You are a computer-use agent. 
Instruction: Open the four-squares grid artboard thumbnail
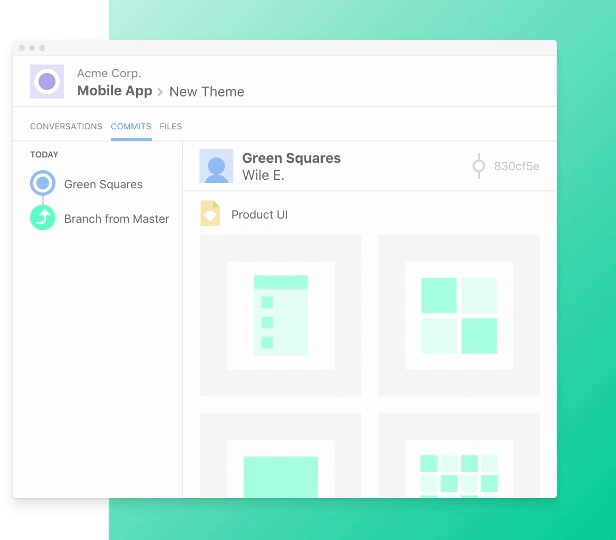(459, 316)
